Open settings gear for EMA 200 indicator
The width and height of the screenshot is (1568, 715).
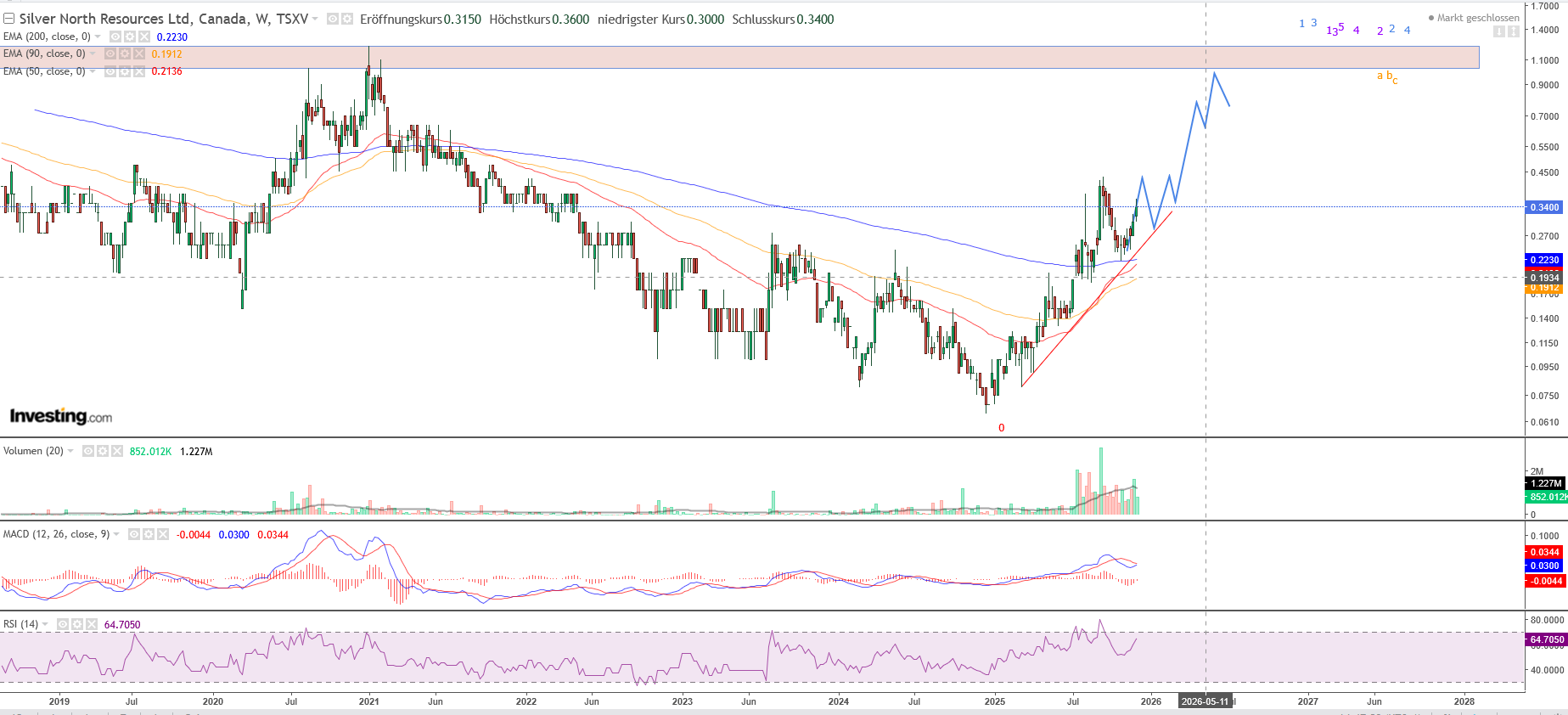coord(130,37)
